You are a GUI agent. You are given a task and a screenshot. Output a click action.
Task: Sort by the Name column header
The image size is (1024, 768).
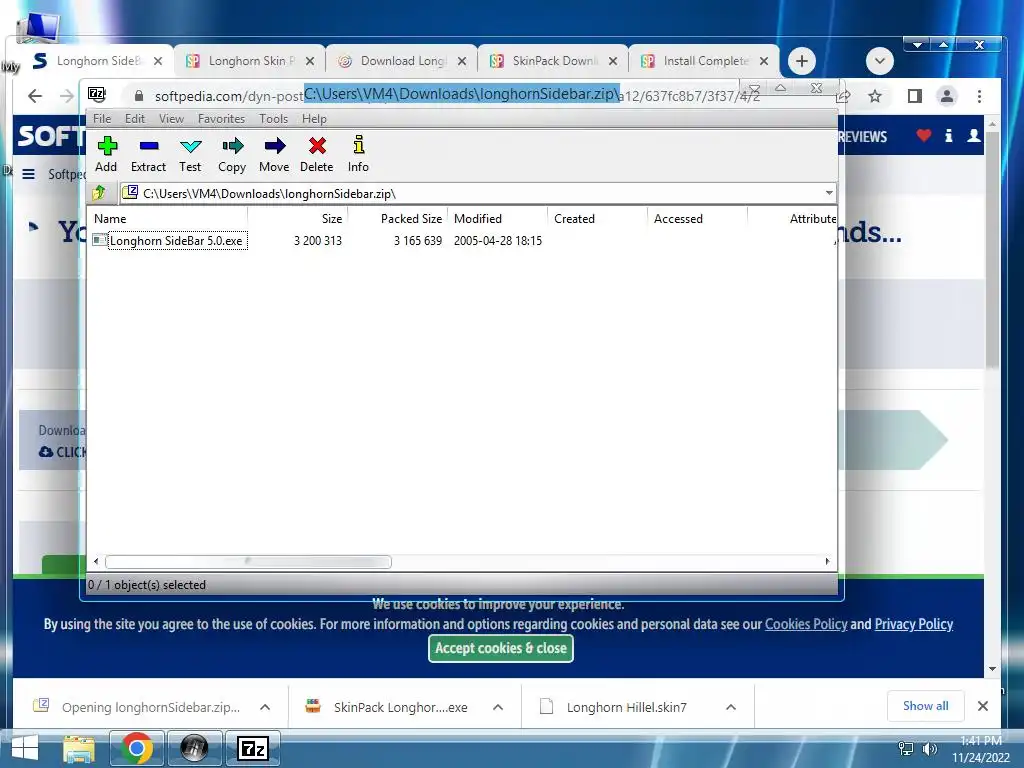pos(167,219)
